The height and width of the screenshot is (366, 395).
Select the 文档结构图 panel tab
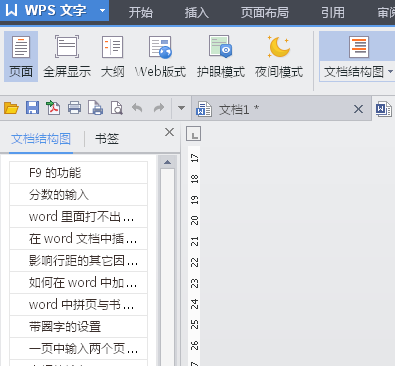pos(41,139)
